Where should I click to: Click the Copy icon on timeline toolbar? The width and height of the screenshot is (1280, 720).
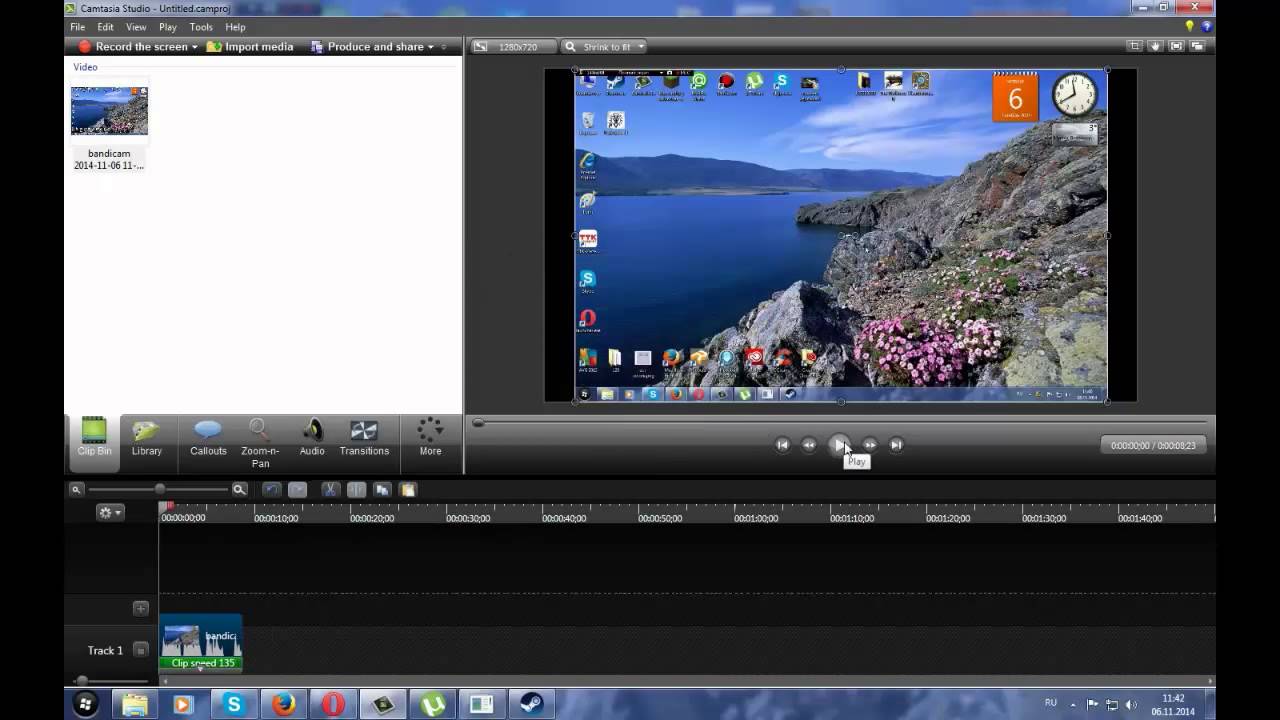tap(382, 490)
